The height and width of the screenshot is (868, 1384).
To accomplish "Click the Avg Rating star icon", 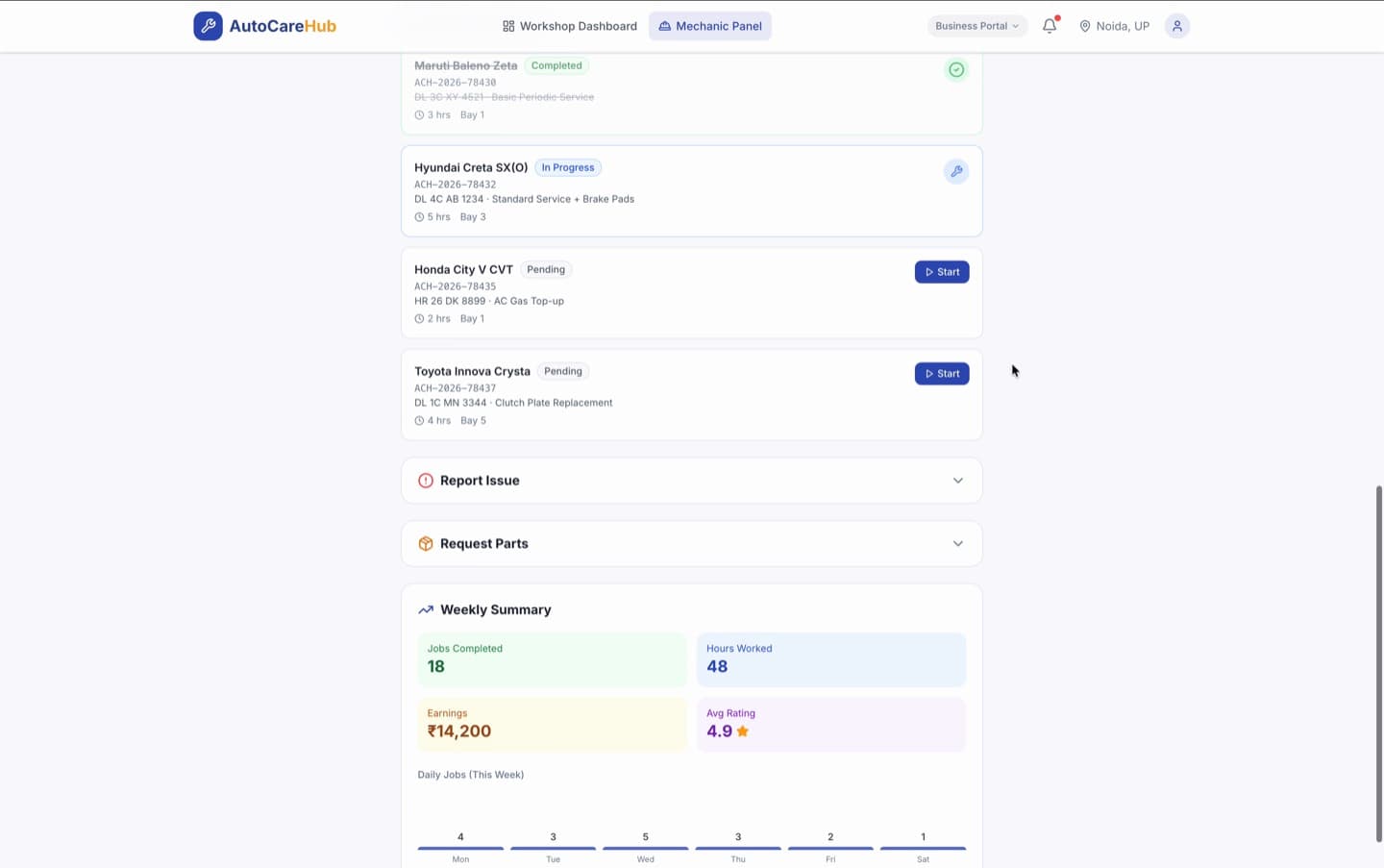I will click(x=743, y=732).
